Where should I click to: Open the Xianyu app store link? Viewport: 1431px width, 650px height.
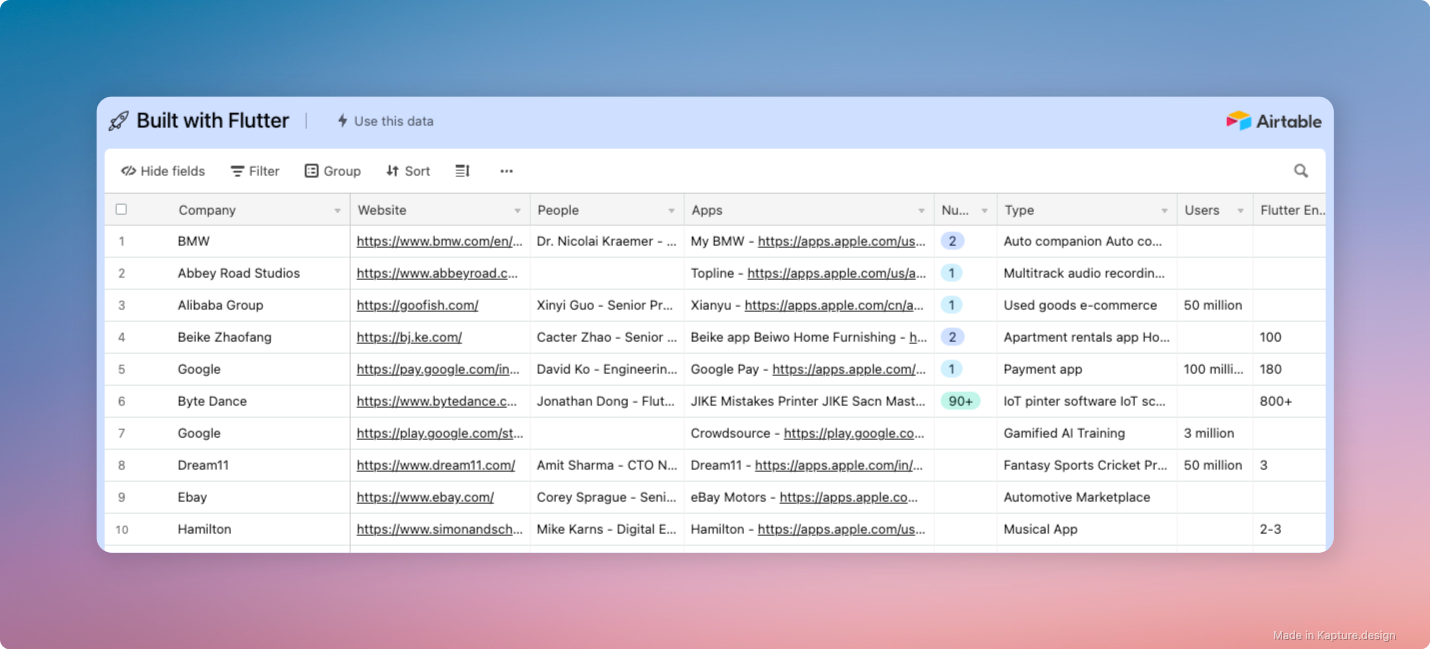pos(835,305)
